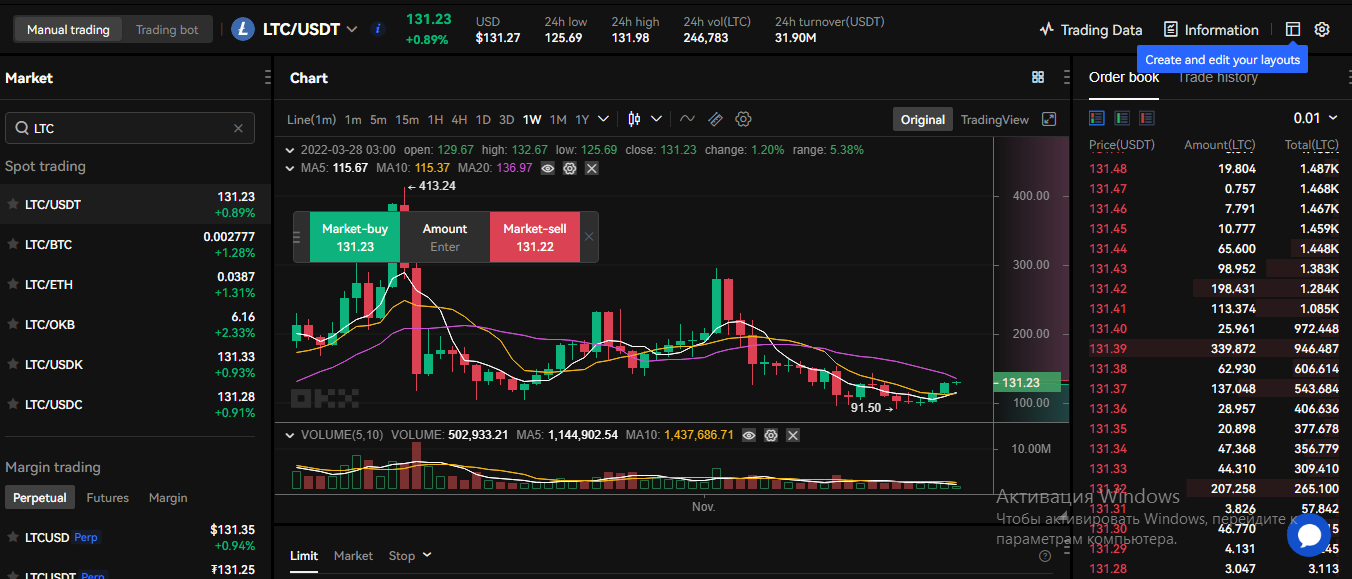Open the Information panel
The height and width of the screenshot is (579, 1352).
tap(1211, 30)
